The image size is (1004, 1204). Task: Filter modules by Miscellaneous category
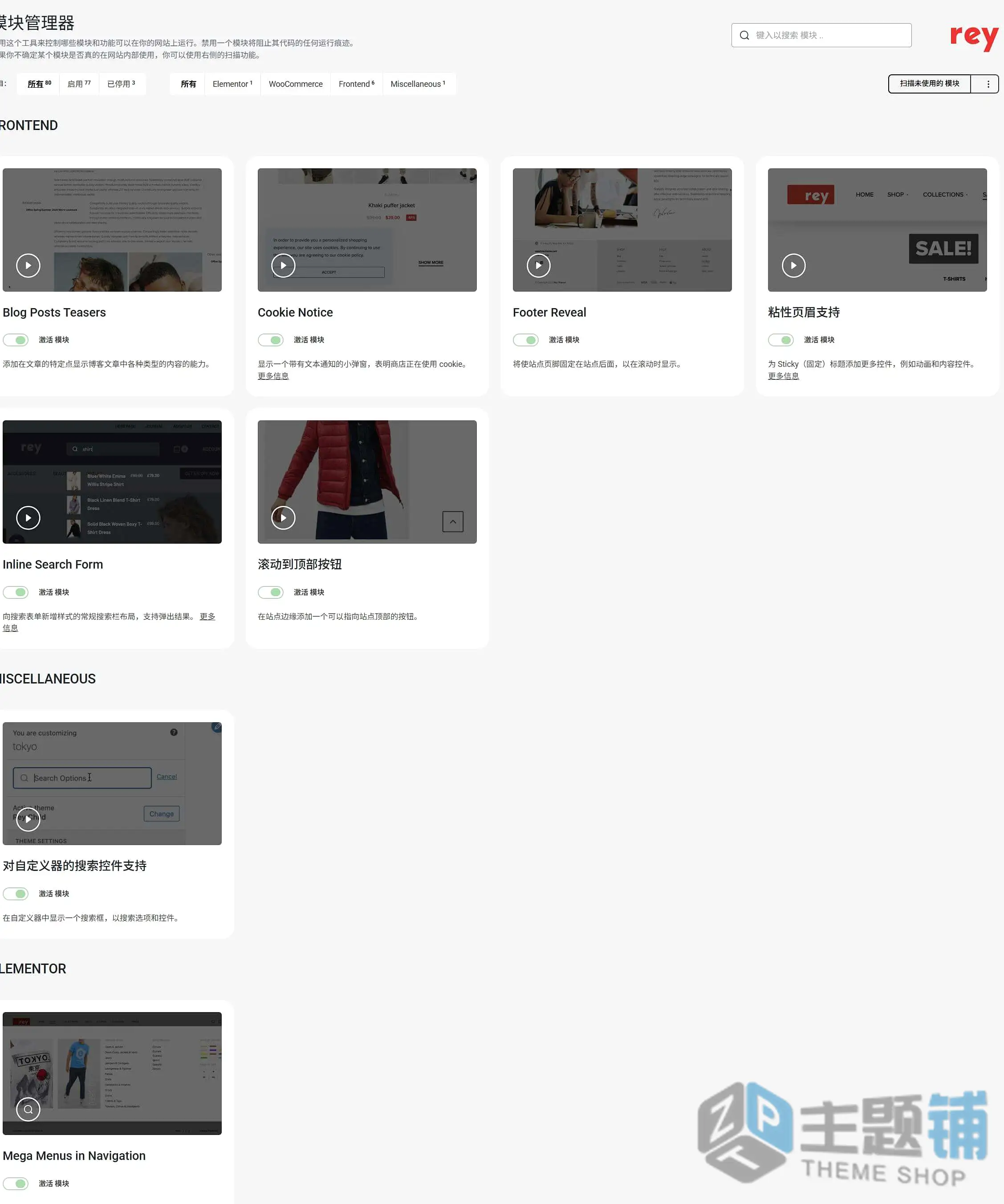point(418,84)
